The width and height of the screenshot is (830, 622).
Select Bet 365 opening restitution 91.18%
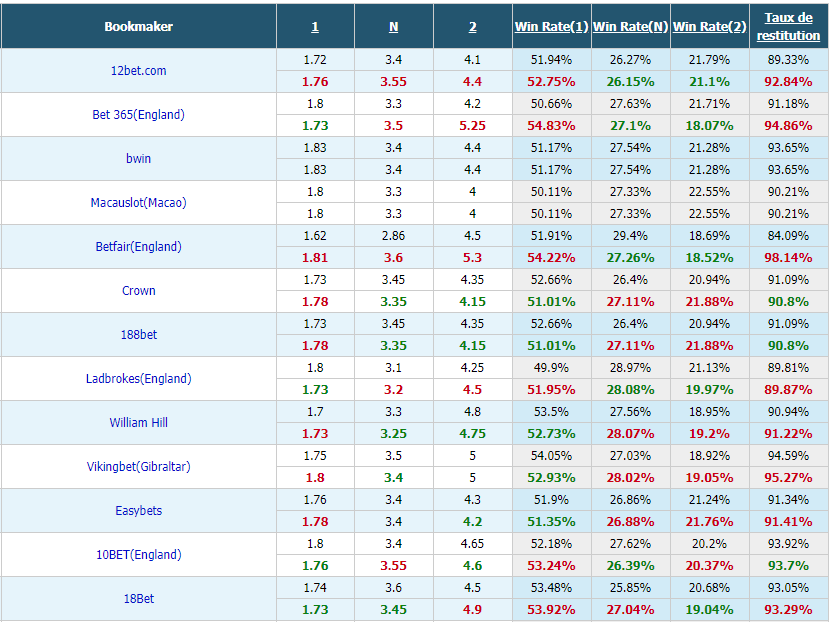(x=788, y=104)
